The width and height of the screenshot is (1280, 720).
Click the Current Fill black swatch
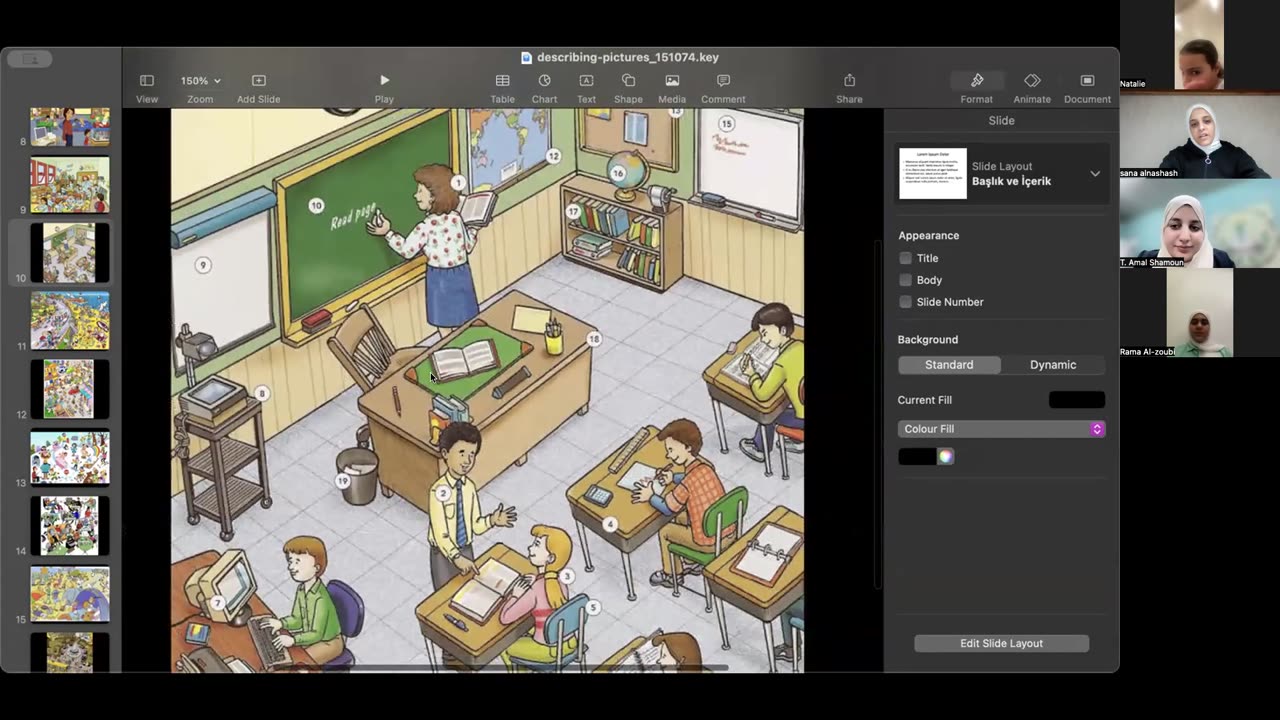1077,400
